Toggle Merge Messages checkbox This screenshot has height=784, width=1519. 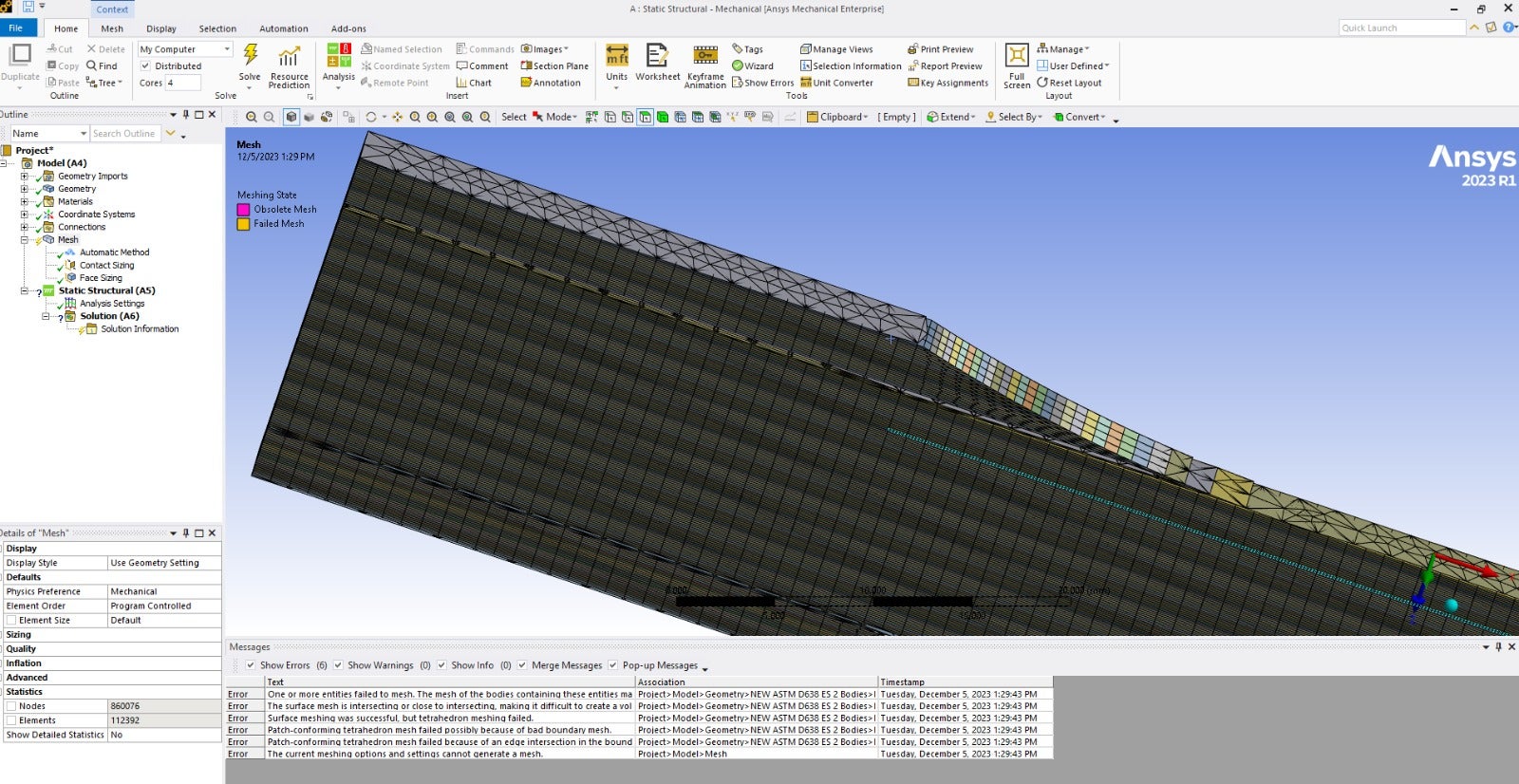point(522,665)
